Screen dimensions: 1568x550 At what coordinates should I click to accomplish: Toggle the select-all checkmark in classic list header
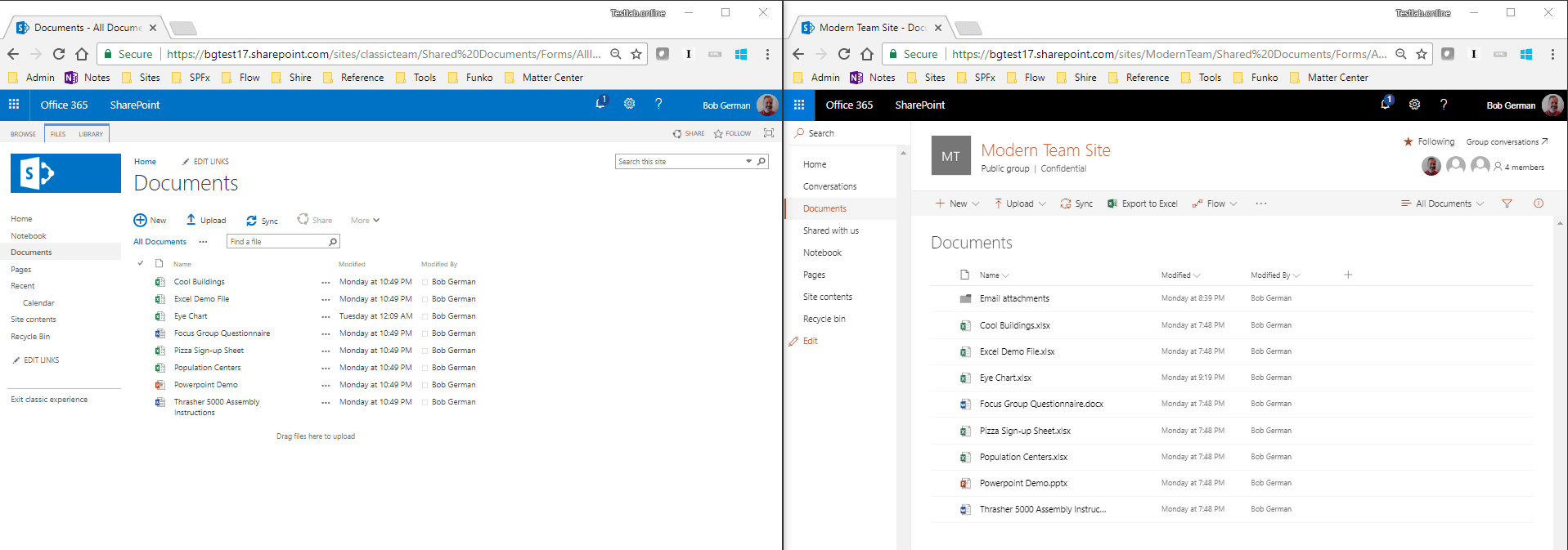[141, 263]
